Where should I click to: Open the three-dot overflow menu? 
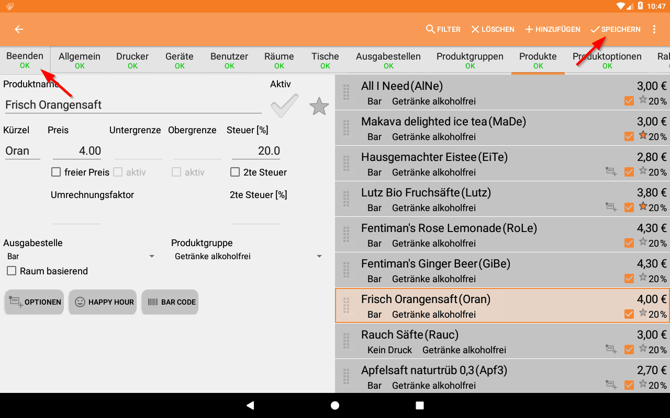(x=655, y=30)
